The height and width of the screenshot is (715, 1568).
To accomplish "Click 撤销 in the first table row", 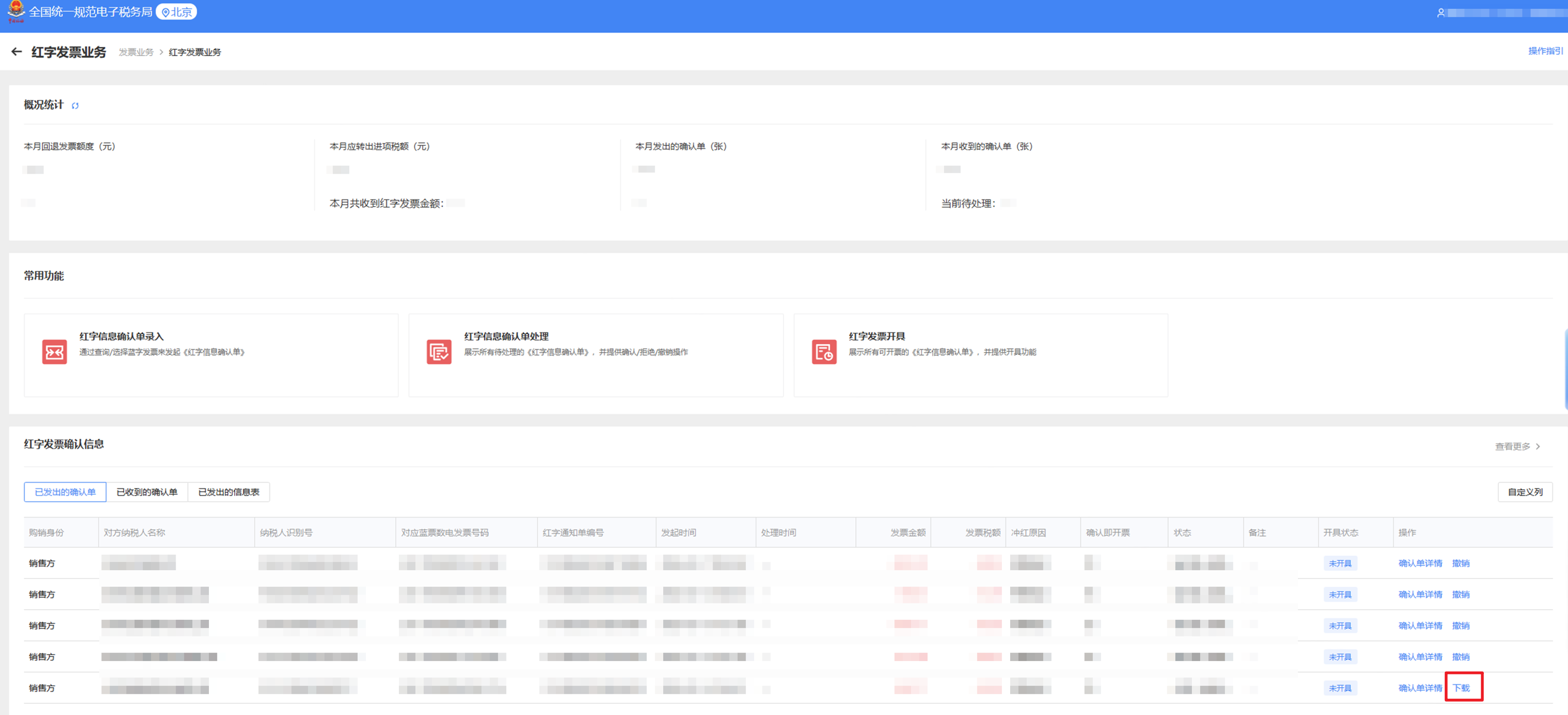I will (1460, 563).
